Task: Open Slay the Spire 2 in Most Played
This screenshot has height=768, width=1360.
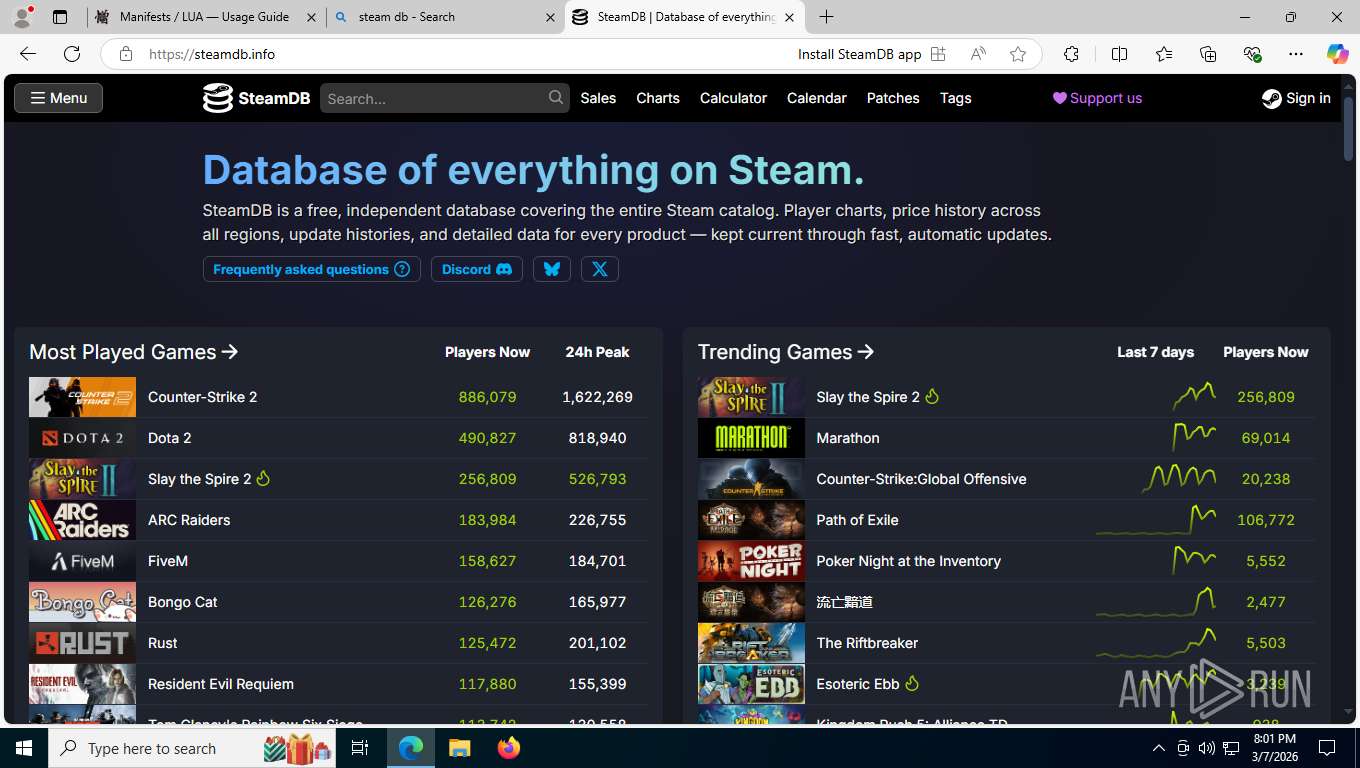Action: tap(200, 479)
